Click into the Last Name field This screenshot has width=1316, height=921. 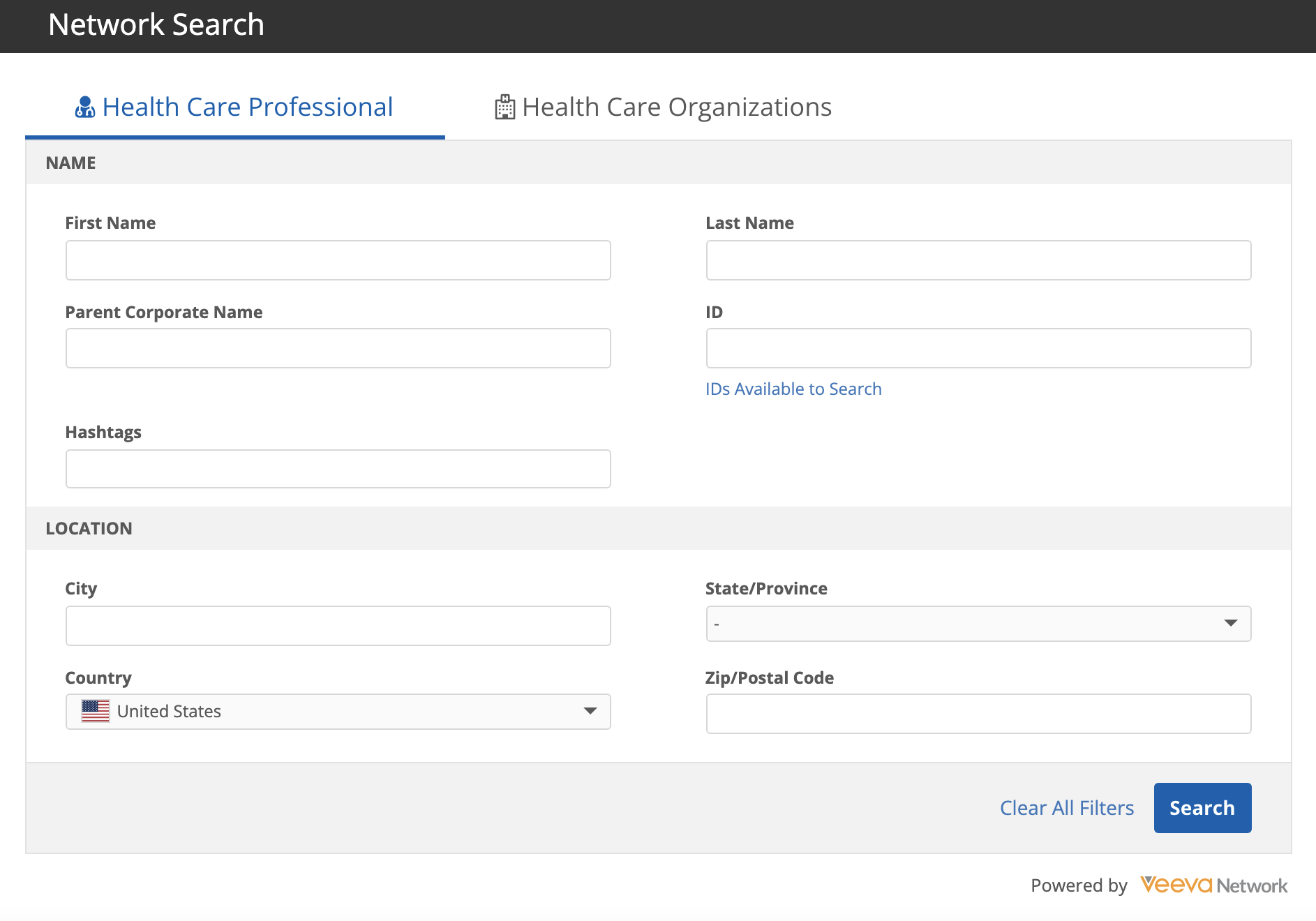(x=978, y=260)
